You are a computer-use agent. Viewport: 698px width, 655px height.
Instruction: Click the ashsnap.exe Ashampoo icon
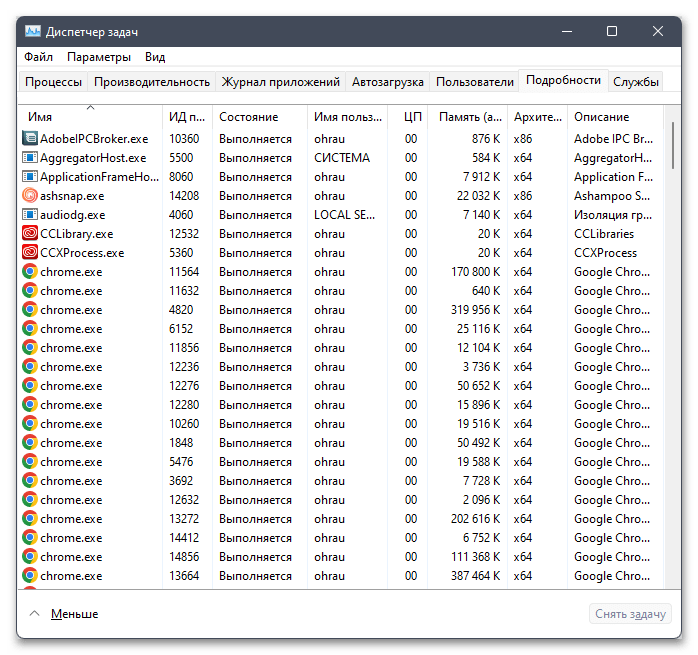point(30,195)
